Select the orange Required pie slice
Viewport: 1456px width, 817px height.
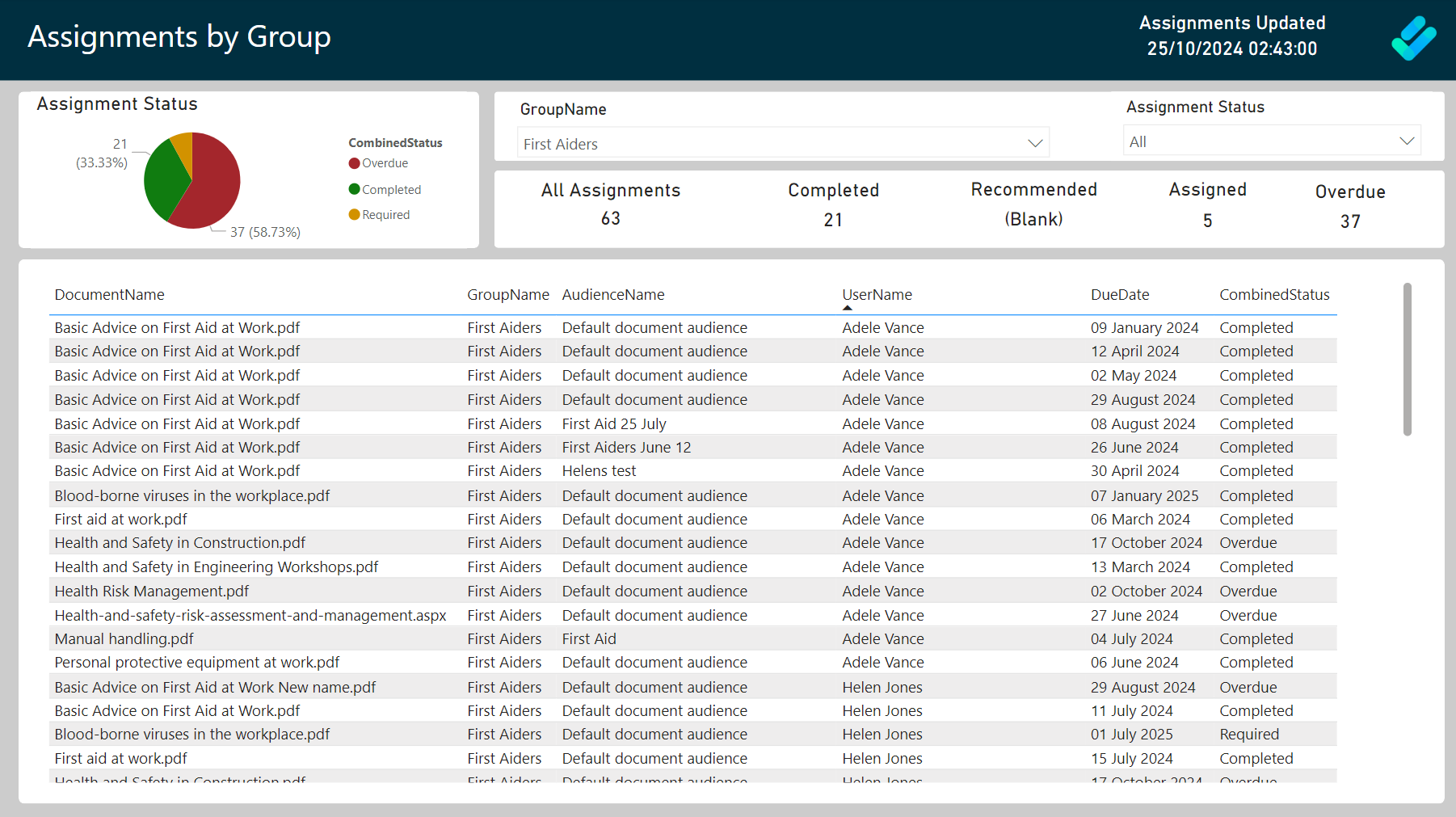pyautogui.click(x=183, y=147)
